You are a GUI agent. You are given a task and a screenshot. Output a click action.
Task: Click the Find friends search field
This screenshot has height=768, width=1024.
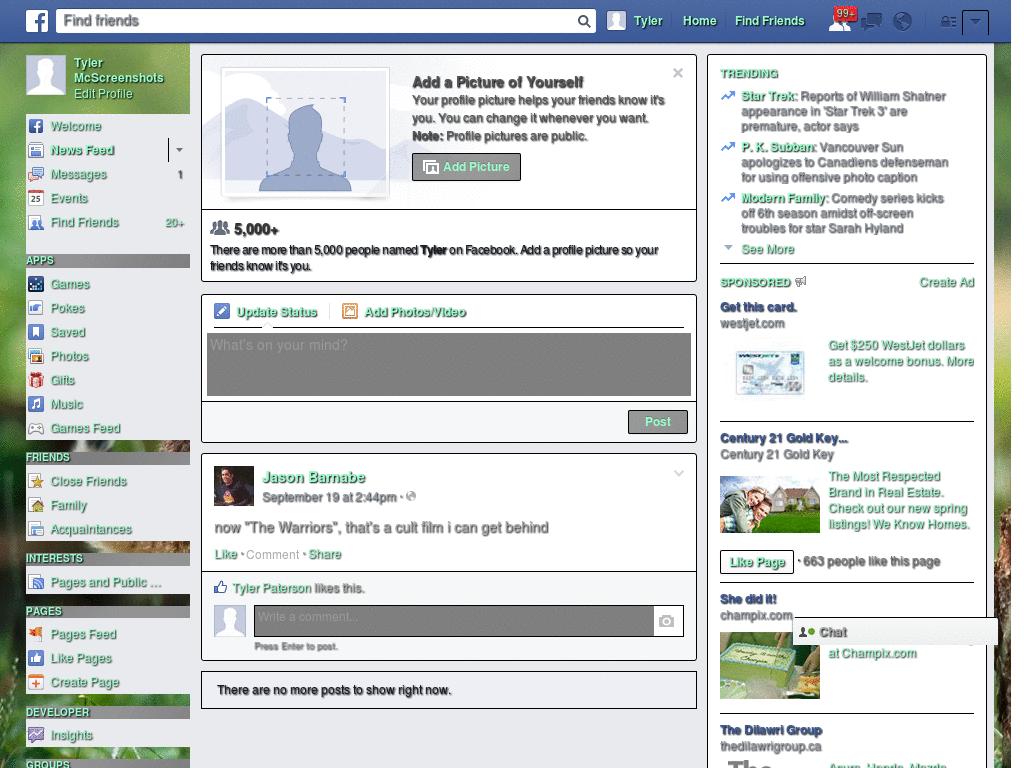pos(317,21)
